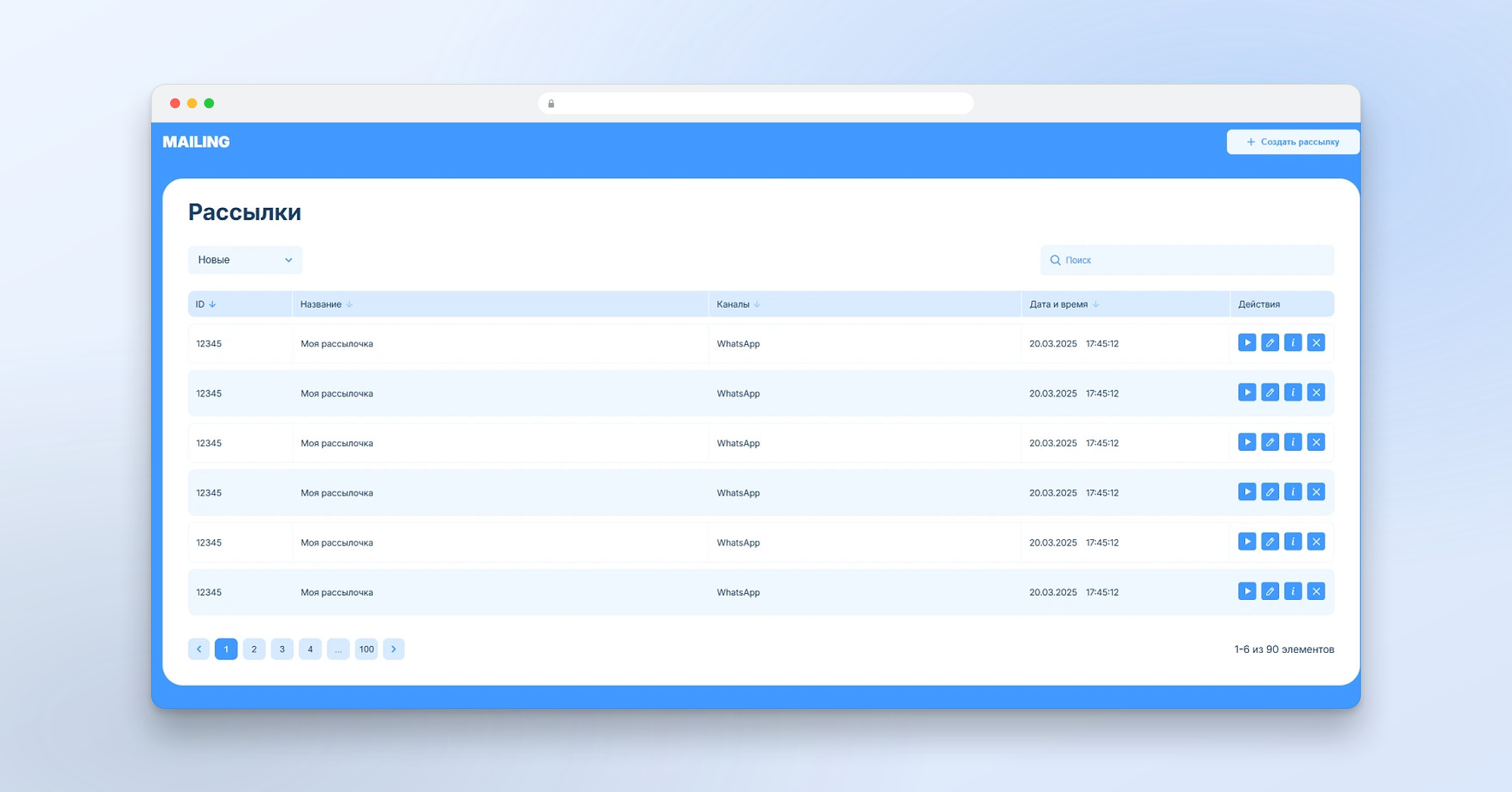Start the fourth row mailing
This screenshot has width=1512, height=792.
click(1247, 492)
